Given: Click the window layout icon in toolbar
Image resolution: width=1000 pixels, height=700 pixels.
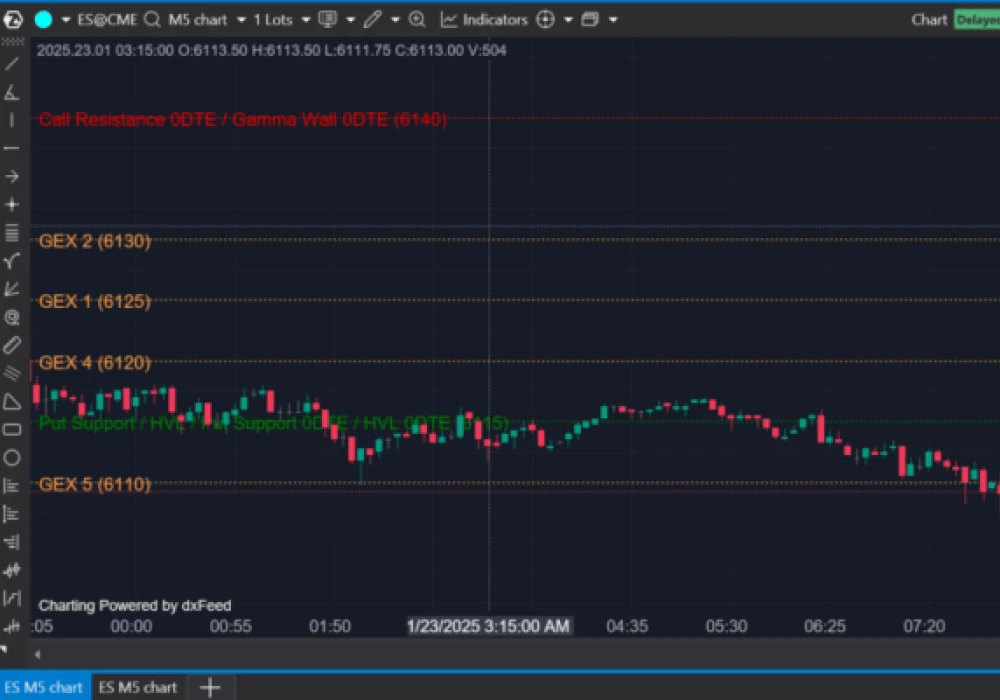Looking at the screenshot, I should (x=590, y=20).
